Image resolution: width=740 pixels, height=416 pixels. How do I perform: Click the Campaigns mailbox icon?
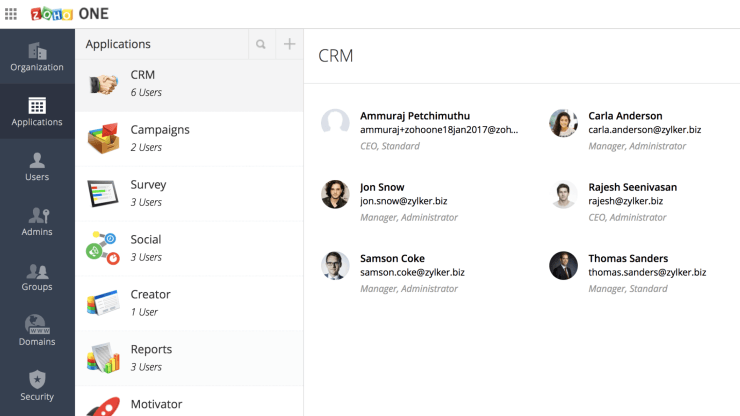click(x=103, y=138)
